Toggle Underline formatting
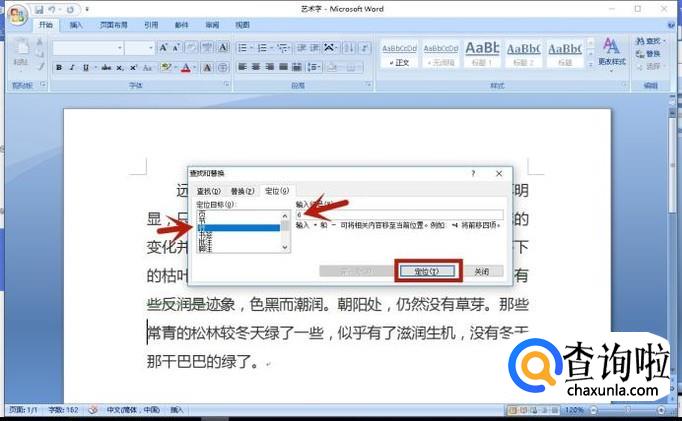The width and height of the screenshot is (682, 421). coord(86,67)
